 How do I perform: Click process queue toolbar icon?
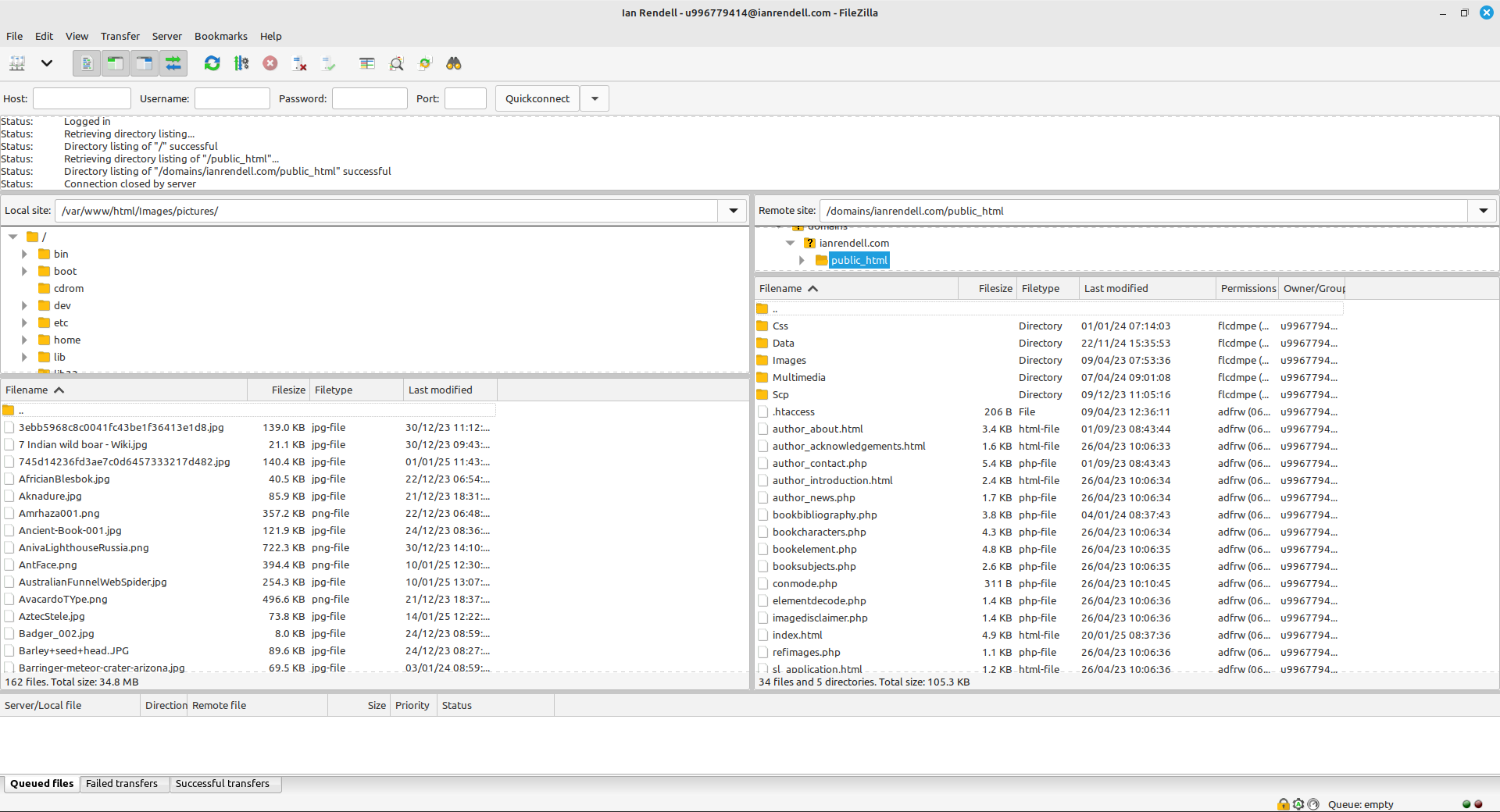pyautogui.click(x=241, y=63)
